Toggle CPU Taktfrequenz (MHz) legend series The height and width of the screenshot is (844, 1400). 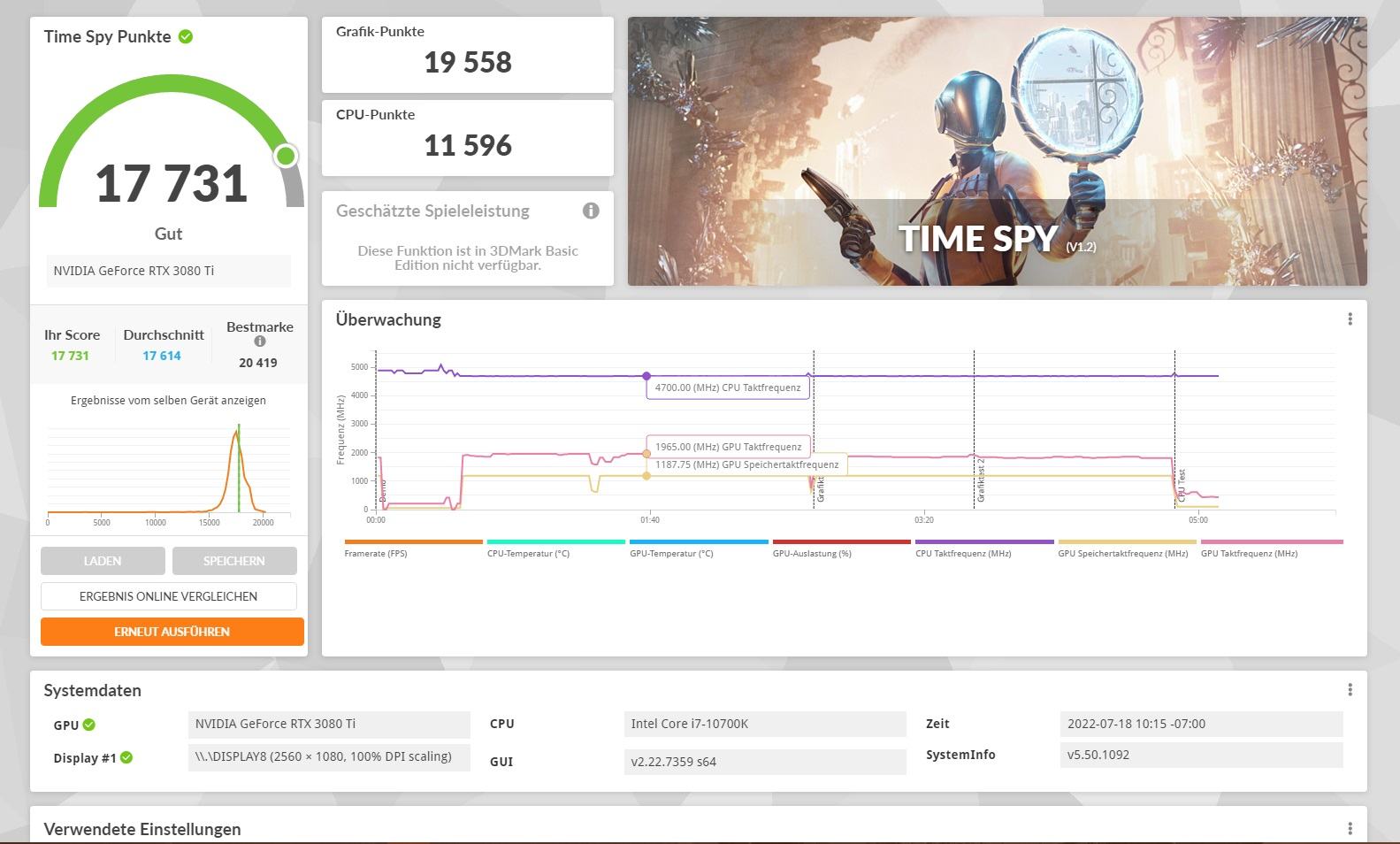pos(984,549)
